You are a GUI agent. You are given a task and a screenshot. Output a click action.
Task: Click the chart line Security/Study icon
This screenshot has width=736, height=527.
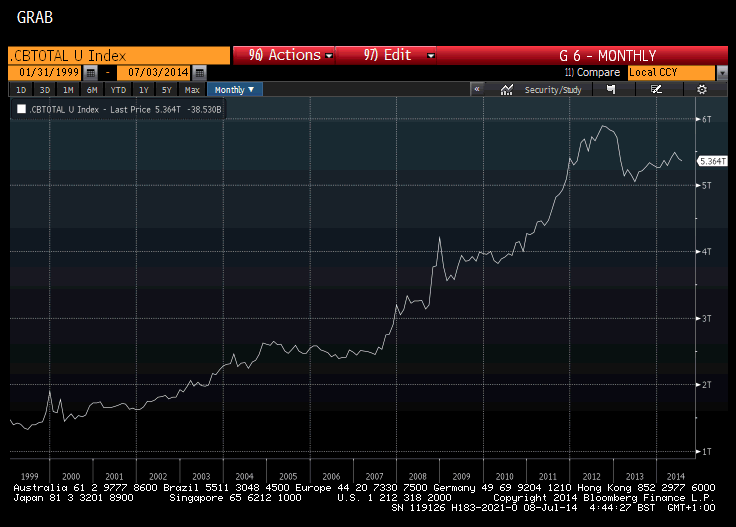click(x=506, y=90)
